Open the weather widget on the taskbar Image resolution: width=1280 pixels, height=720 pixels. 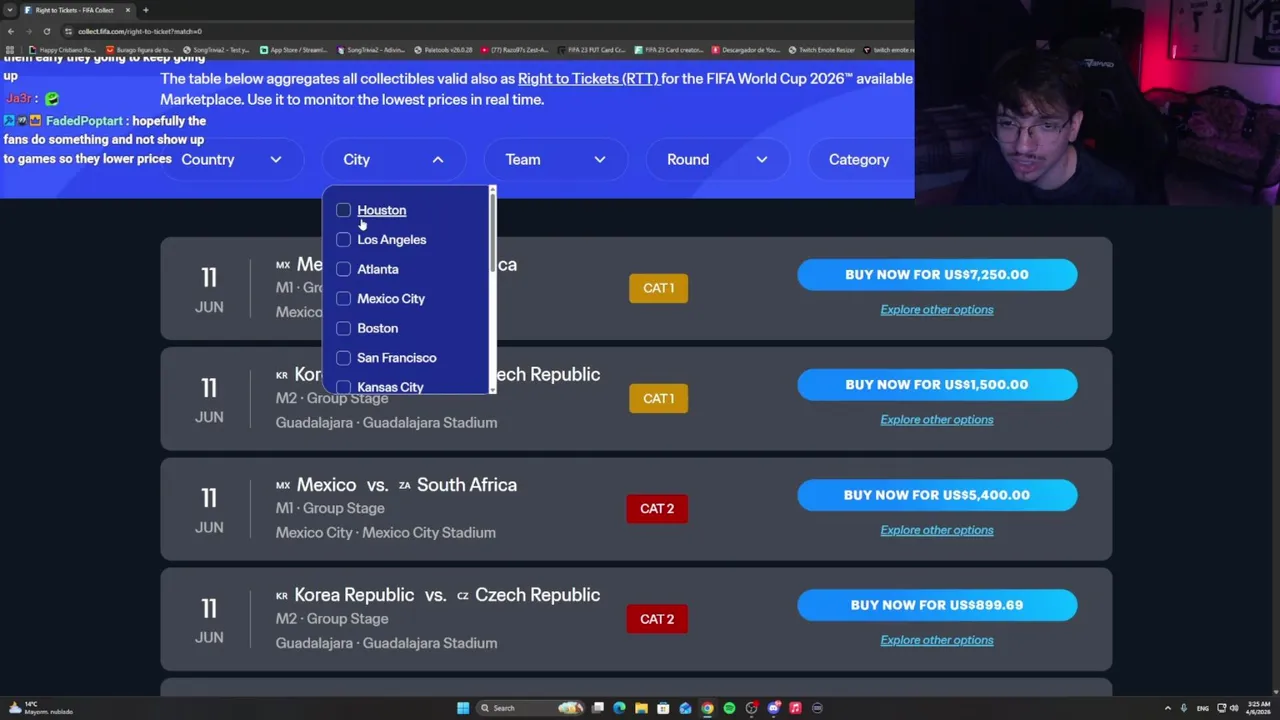tap(40, 708)
